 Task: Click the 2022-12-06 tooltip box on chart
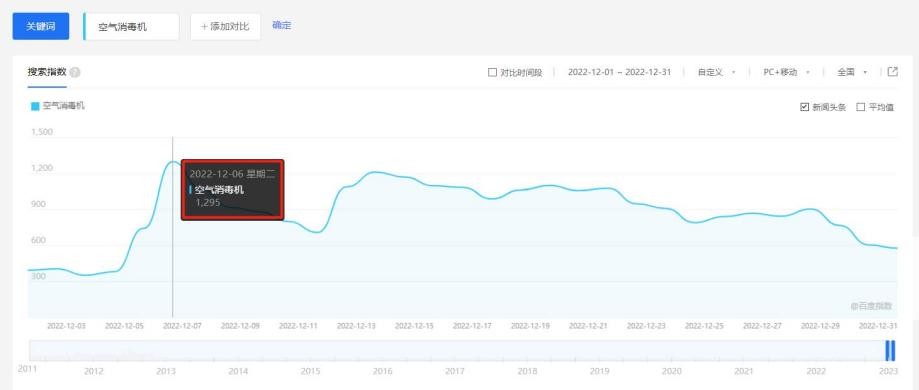(233, 190)
